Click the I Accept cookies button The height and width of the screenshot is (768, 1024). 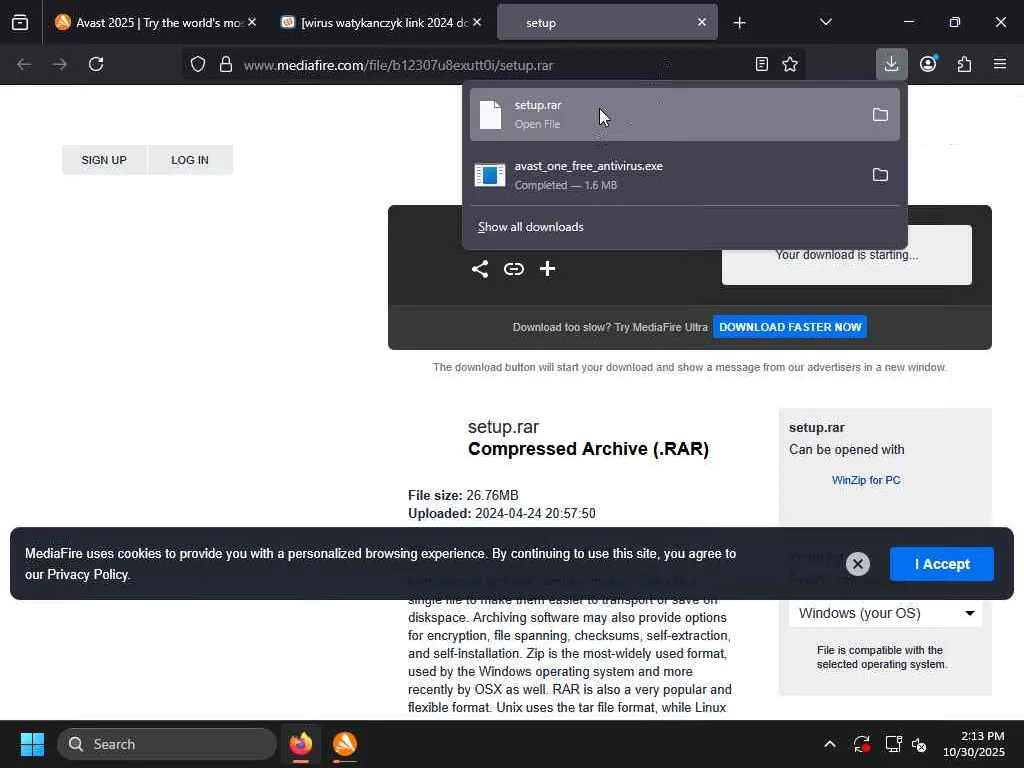[x=942, y=564]
